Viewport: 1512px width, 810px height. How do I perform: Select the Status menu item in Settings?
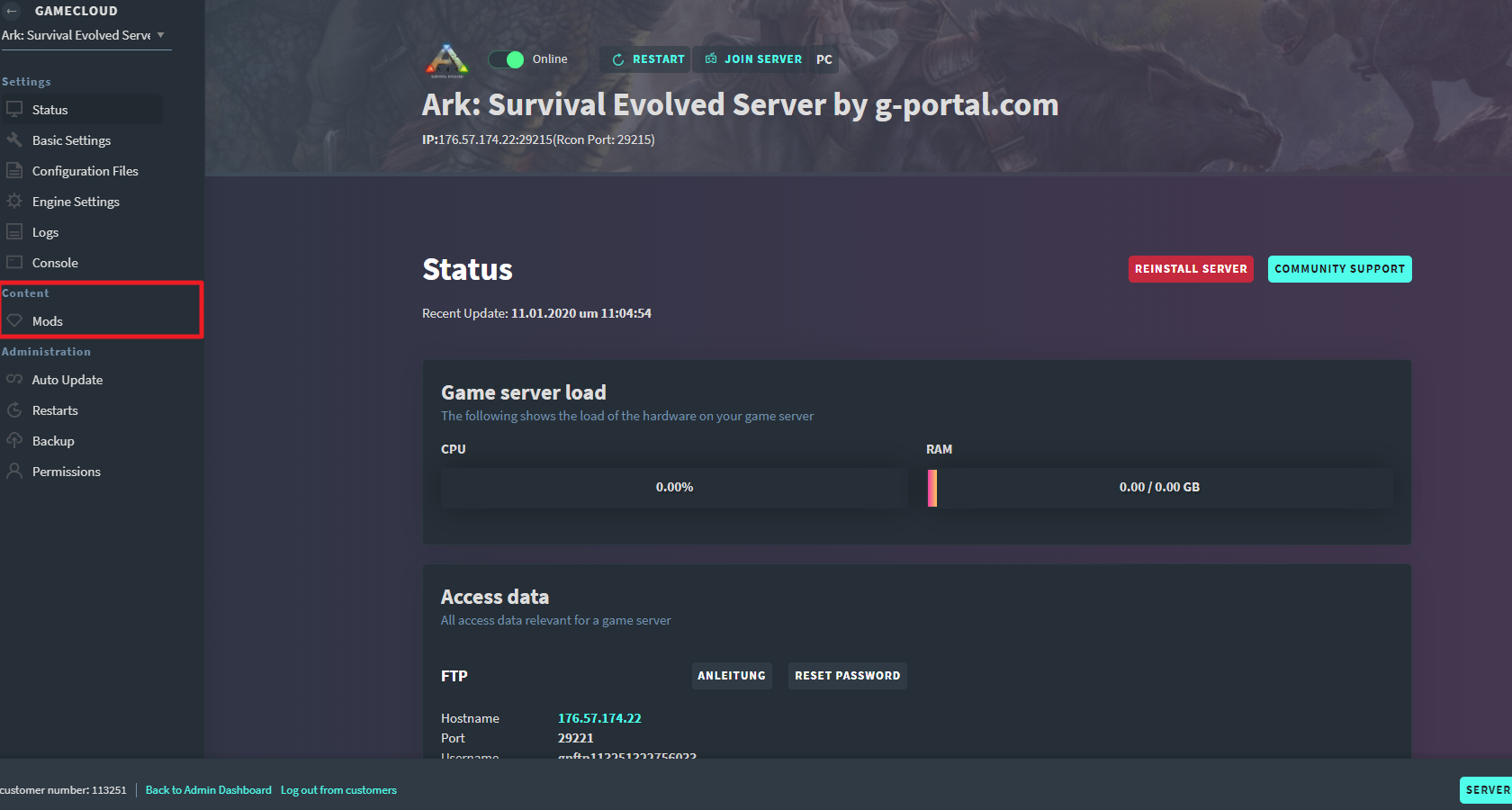[x=49, y=109]
